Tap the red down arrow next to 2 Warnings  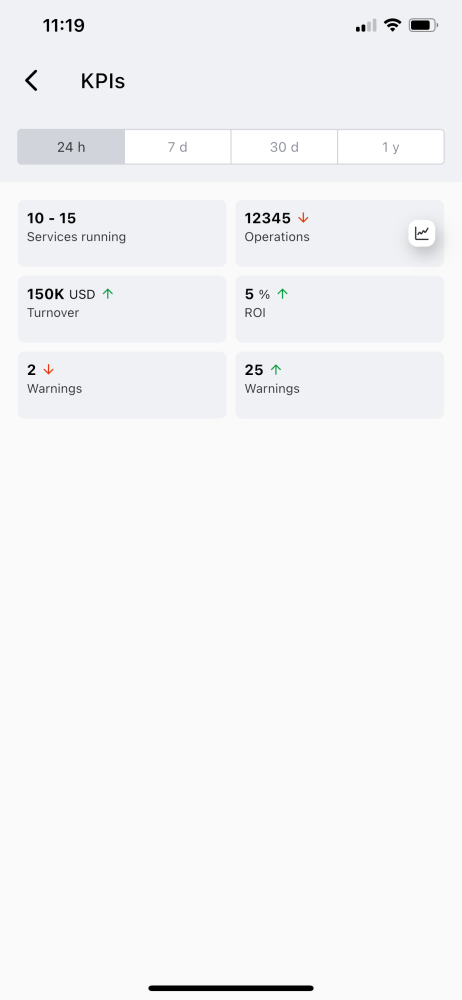click(x=48, y=370)
